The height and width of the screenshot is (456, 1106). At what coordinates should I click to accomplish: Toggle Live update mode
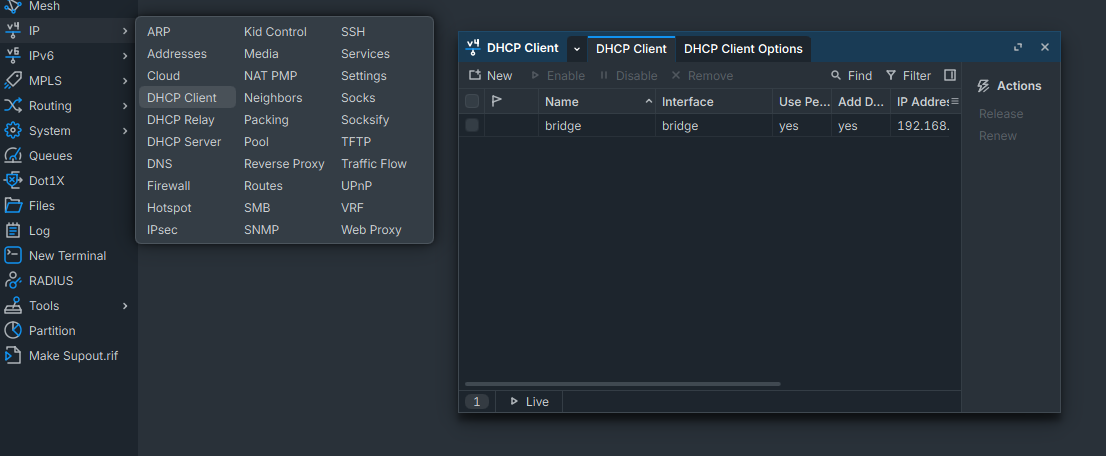[x=529, y=402]
